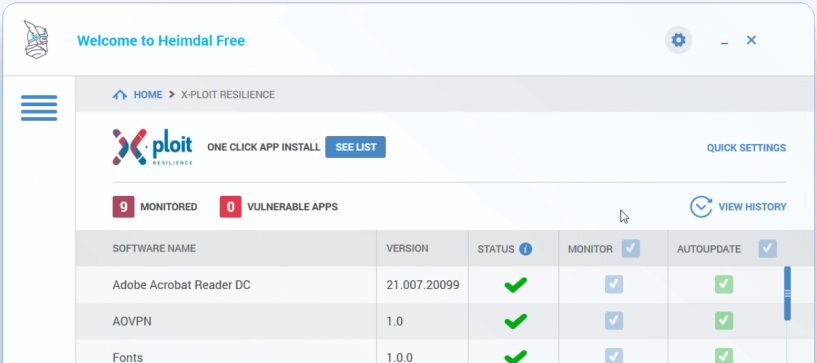
Task: Toggle Monitor checkbox for AOVPN
Action: 614,321
